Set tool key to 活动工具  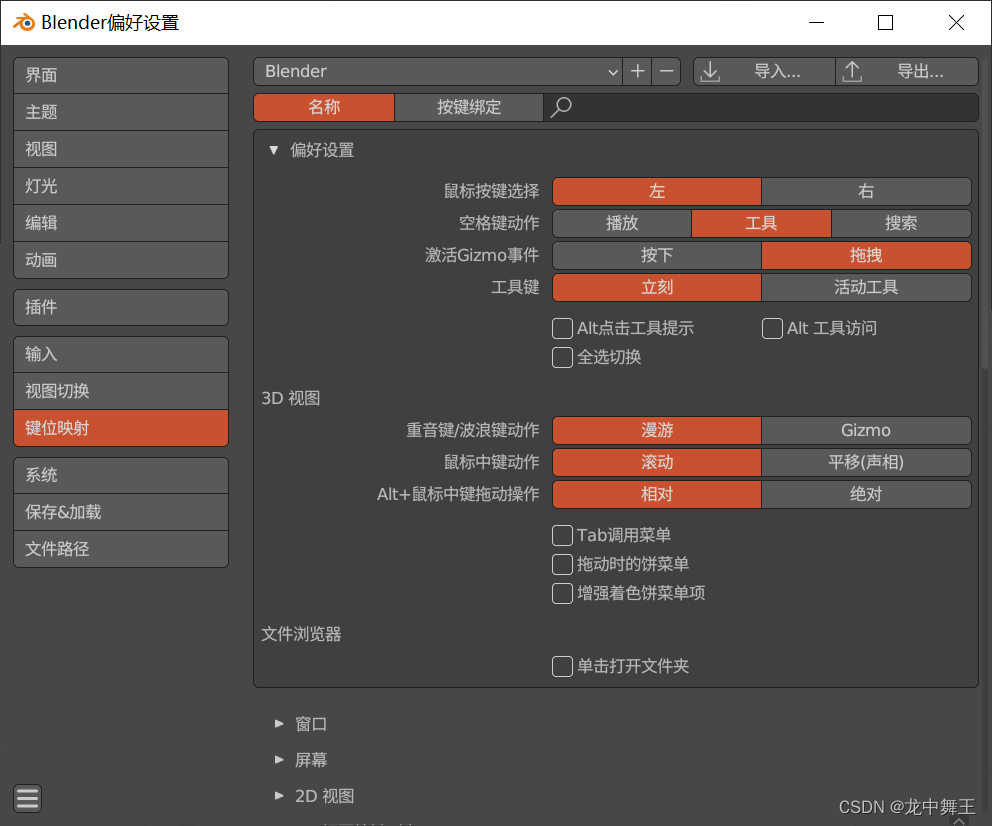point(866,287)
